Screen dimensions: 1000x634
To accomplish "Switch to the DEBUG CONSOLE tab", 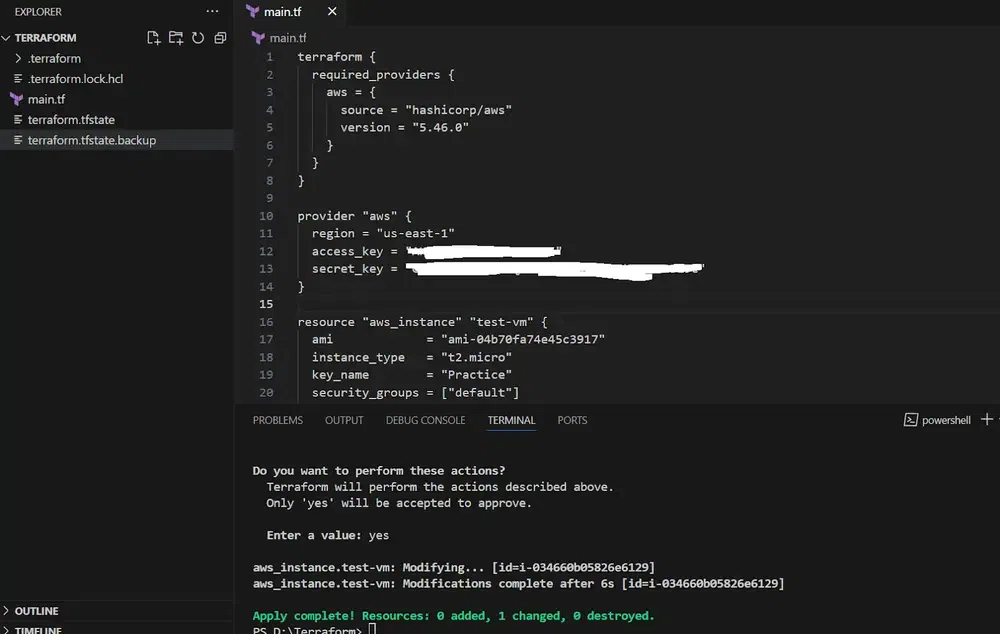I will [425, 420].
